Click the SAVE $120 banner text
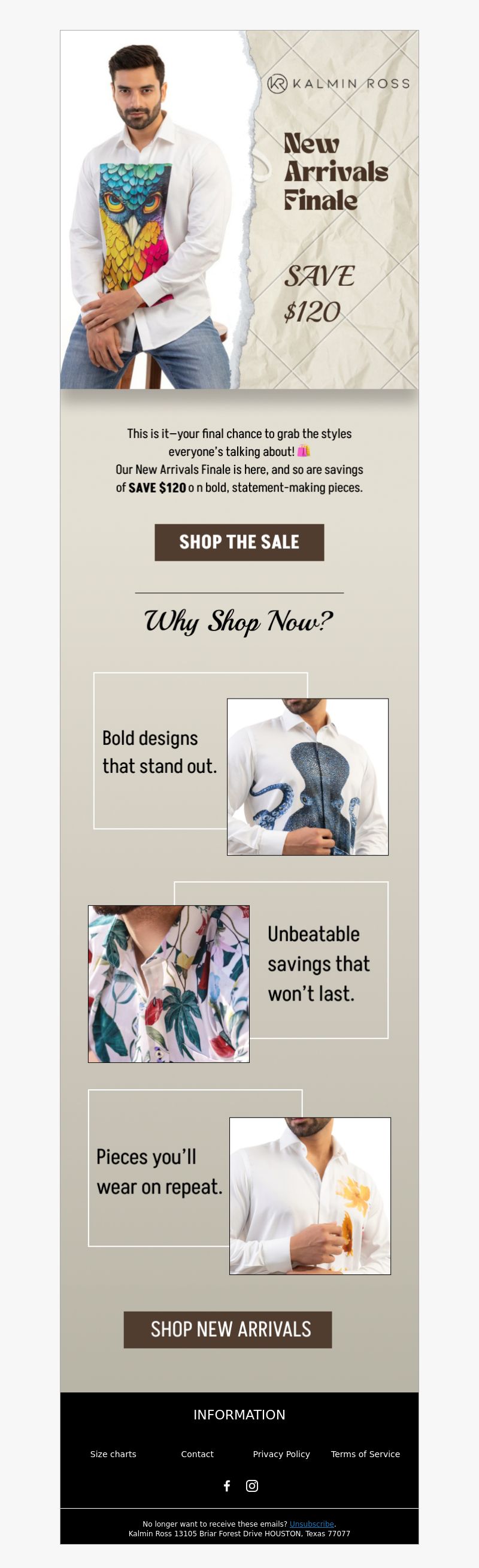This screenshot has height=1568, width=479. pyautogui.click(x=320, y=294)
